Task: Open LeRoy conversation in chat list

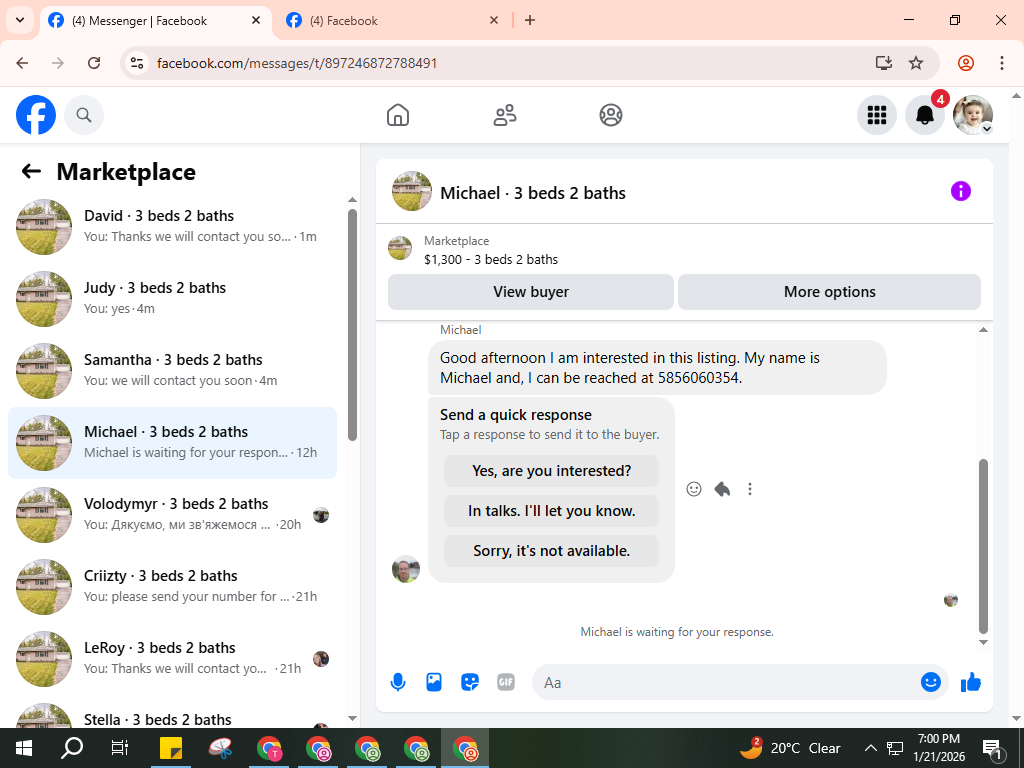Action: click(x=172, y=658)
